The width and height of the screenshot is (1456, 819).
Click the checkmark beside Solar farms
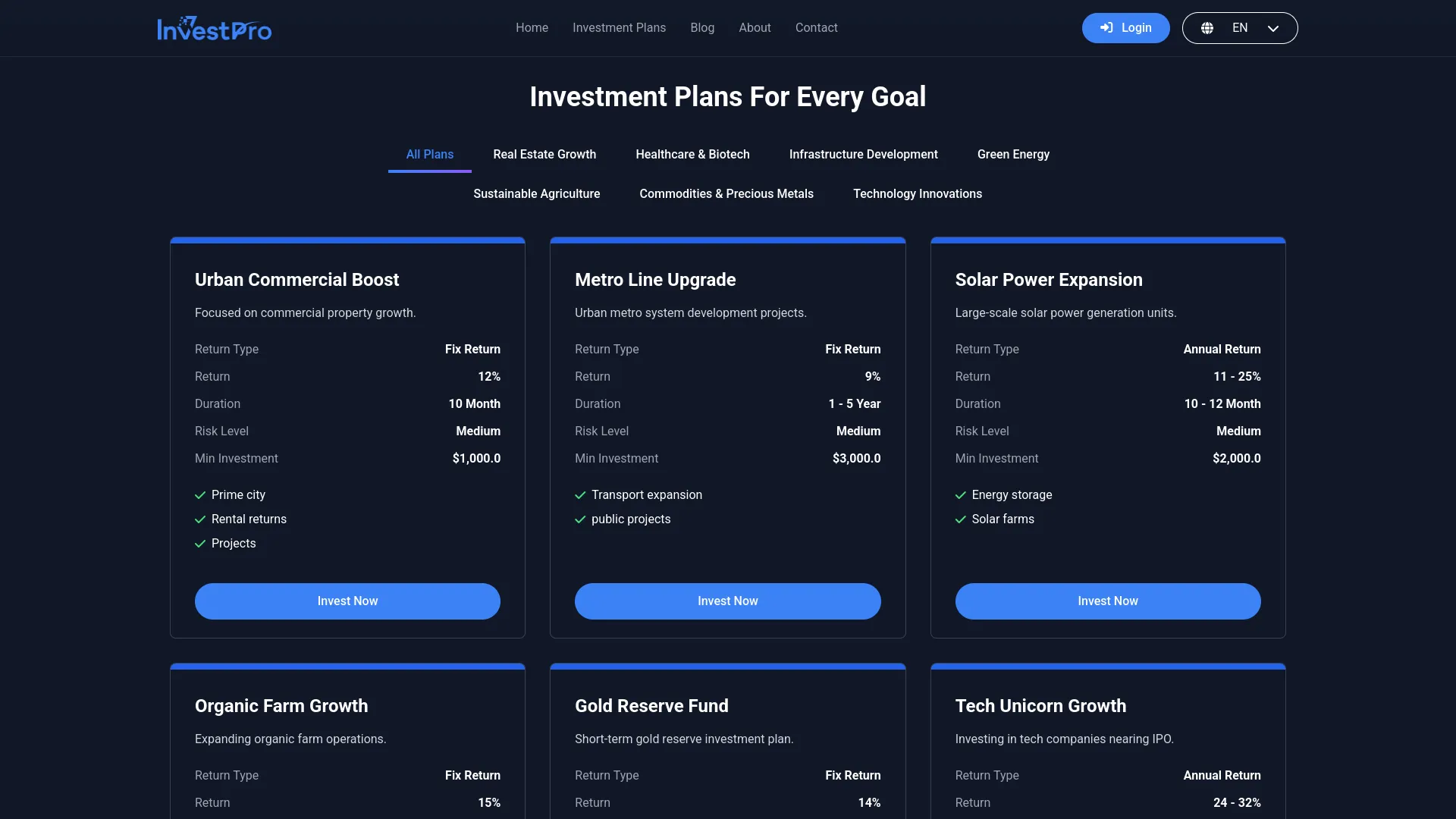click(x=960, y=519)
